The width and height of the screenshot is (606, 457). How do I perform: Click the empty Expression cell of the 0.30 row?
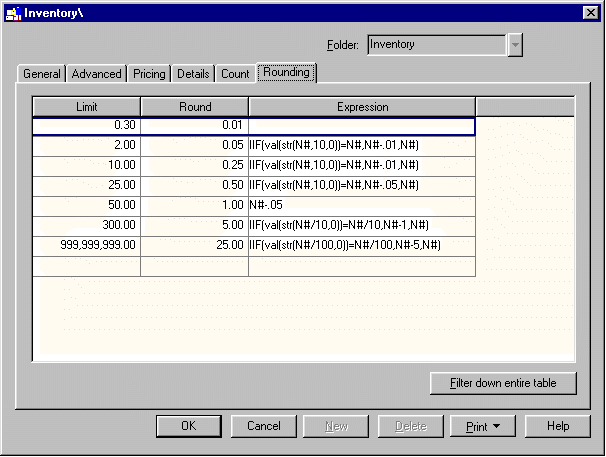click(362, 126)
